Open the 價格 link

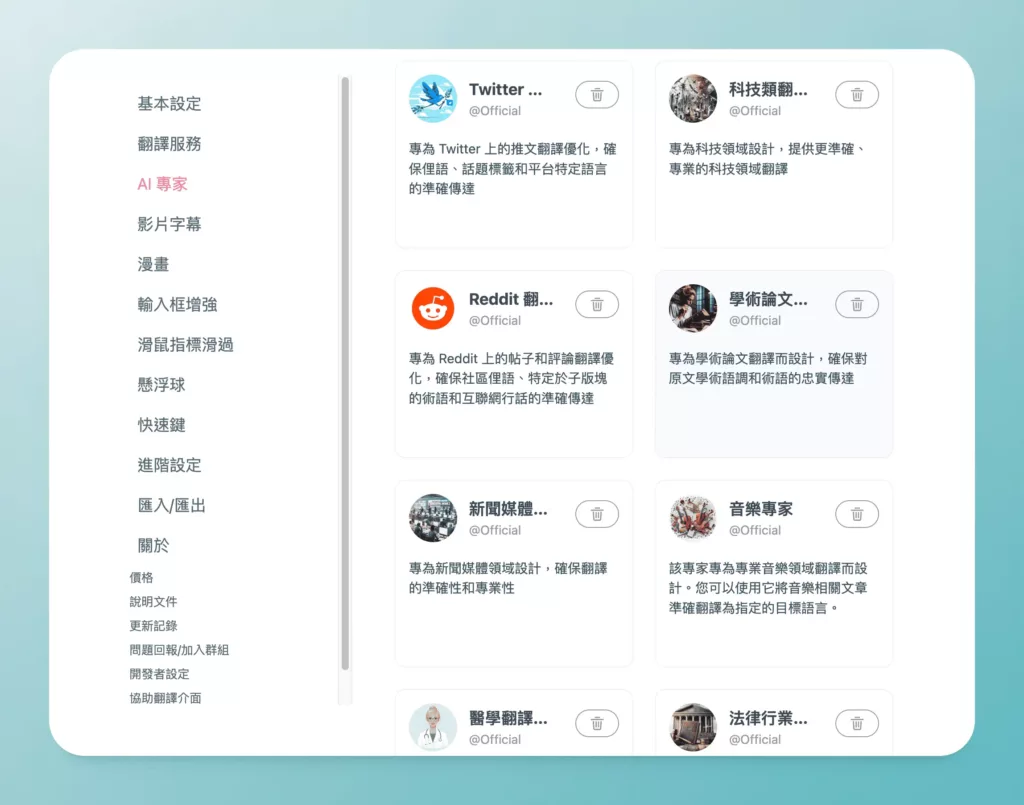pyautogui.click(x=141, y=577)
